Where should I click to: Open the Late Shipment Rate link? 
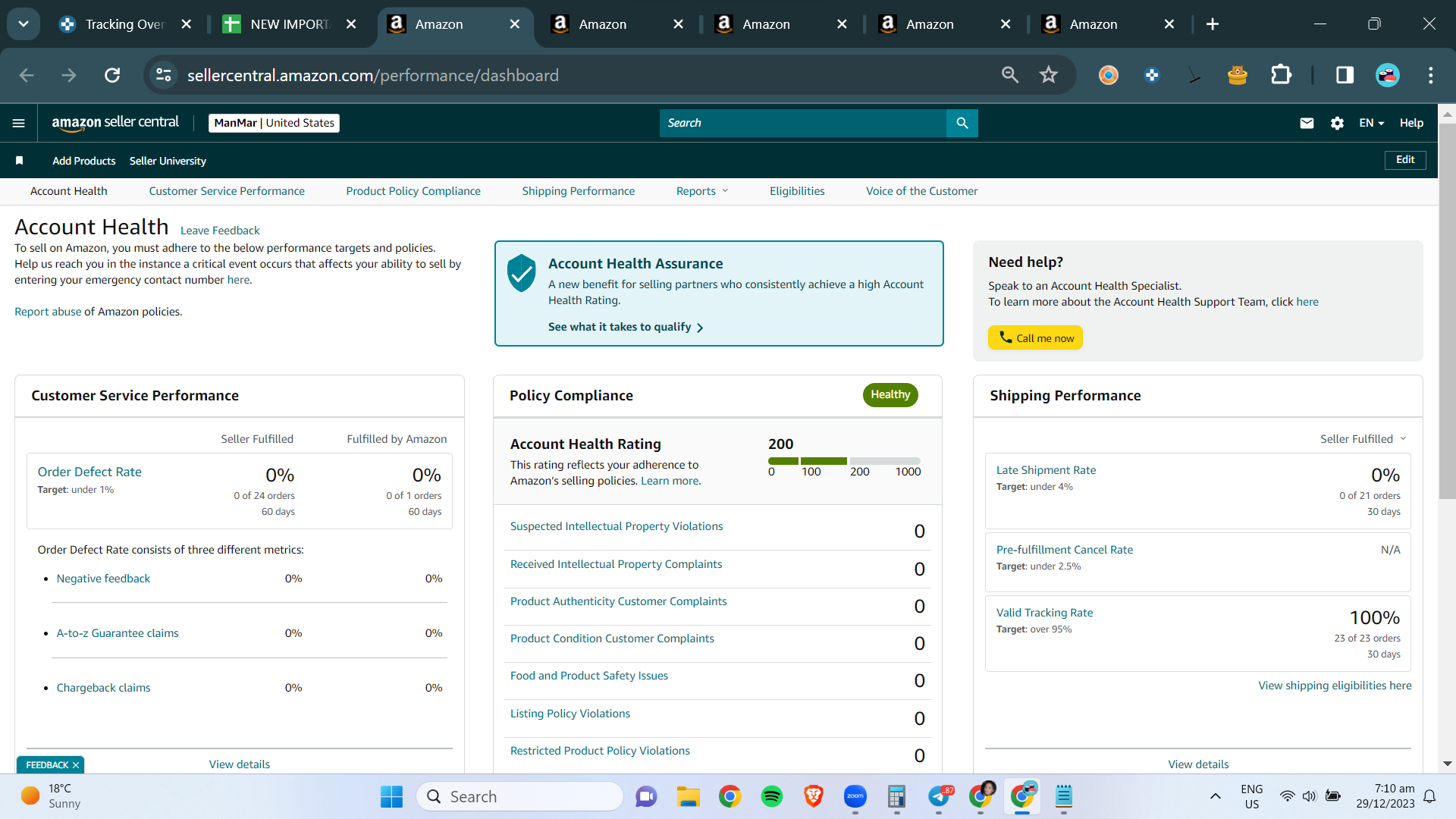(x=1046, y=470)
